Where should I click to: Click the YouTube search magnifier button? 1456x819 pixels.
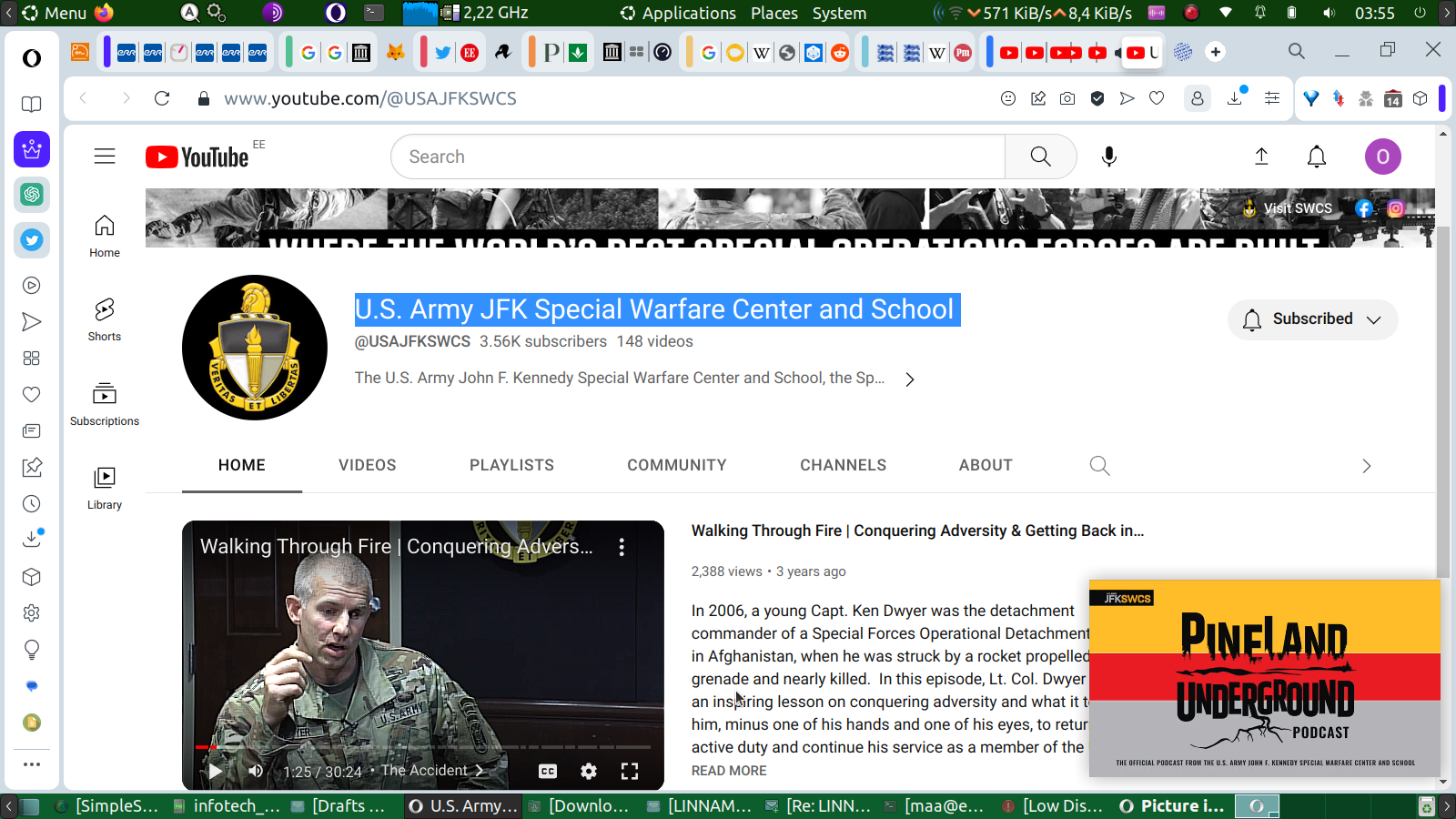(1041, 157)
